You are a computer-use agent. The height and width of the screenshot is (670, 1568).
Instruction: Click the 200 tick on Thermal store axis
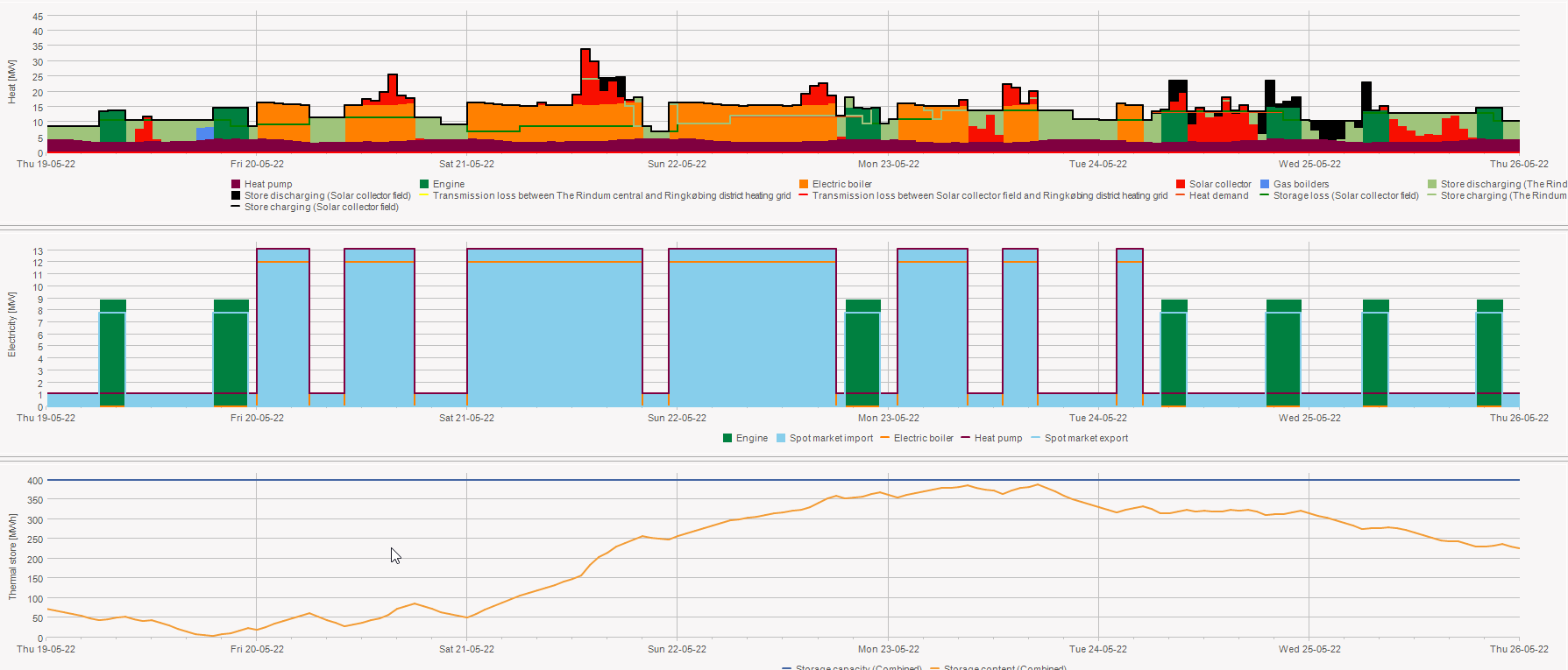(x=35, y=560)
